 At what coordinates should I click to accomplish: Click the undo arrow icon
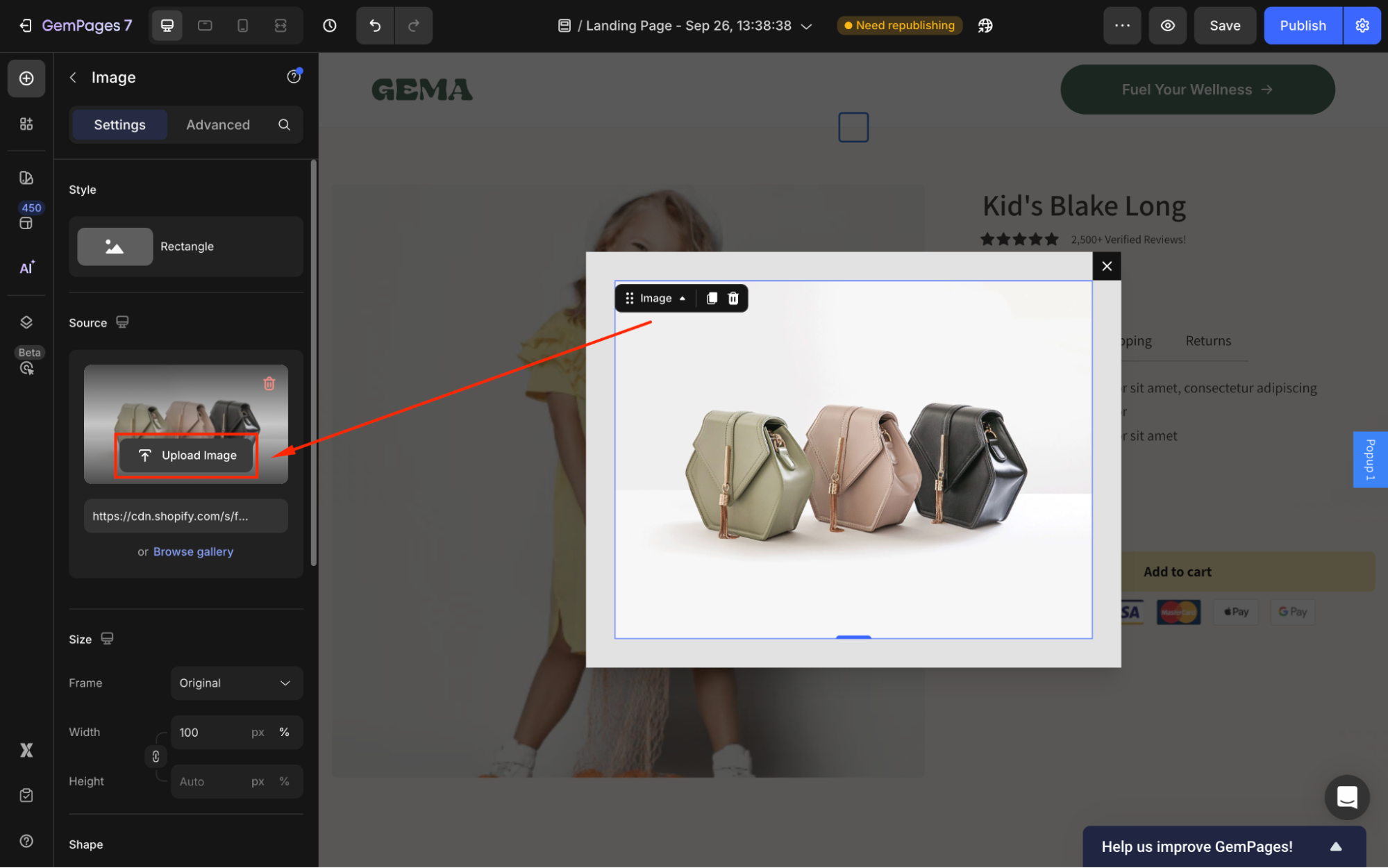[375, 26]
